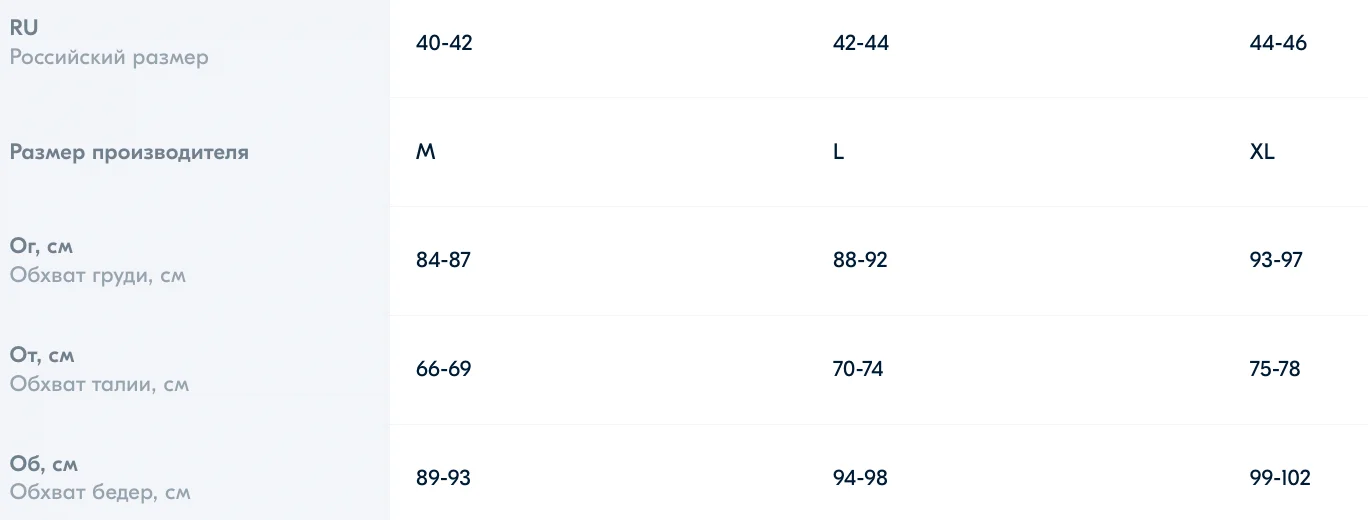Select Russian size 40-42 cell

(444, 43)
